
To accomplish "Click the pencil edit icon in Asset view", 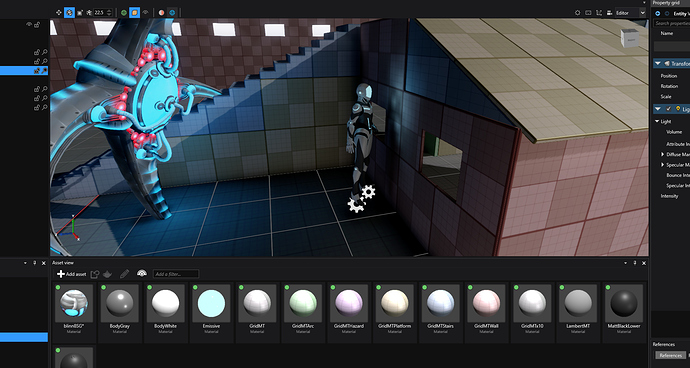I will [125, 274].
